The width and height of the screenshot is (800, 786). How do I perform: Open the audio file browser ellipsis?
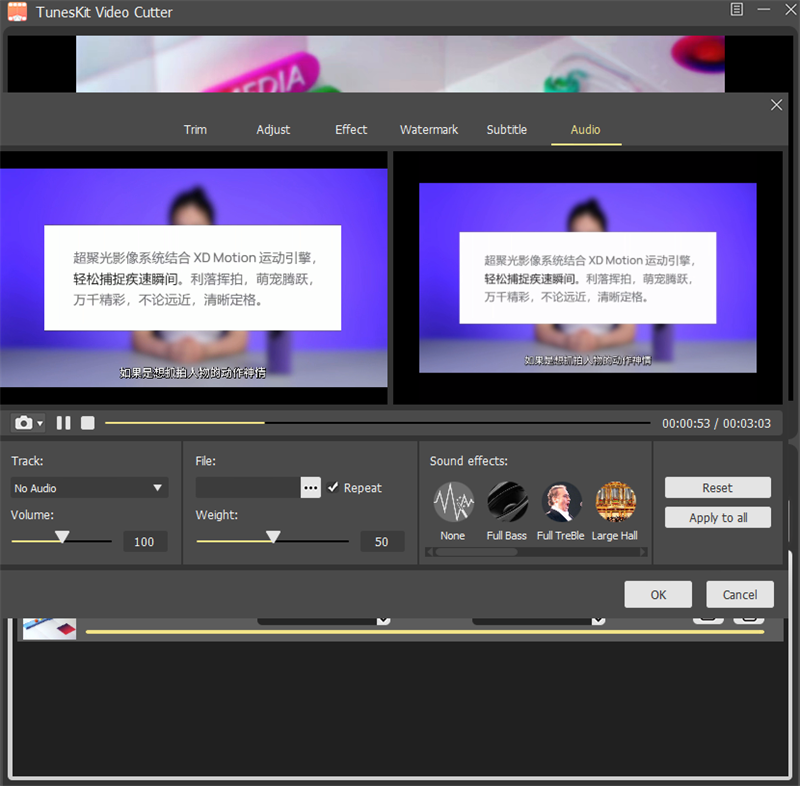(x=310, y=487)
